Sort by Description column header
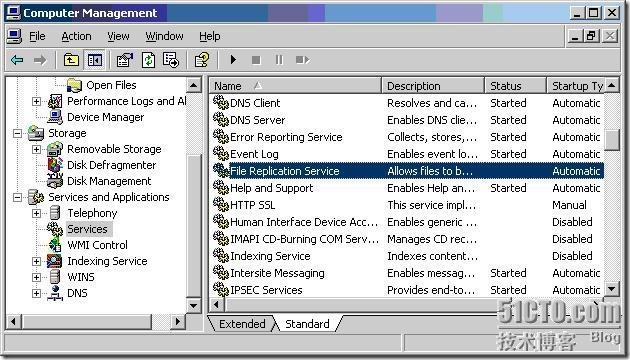The image size is (630, 360). 433,86
